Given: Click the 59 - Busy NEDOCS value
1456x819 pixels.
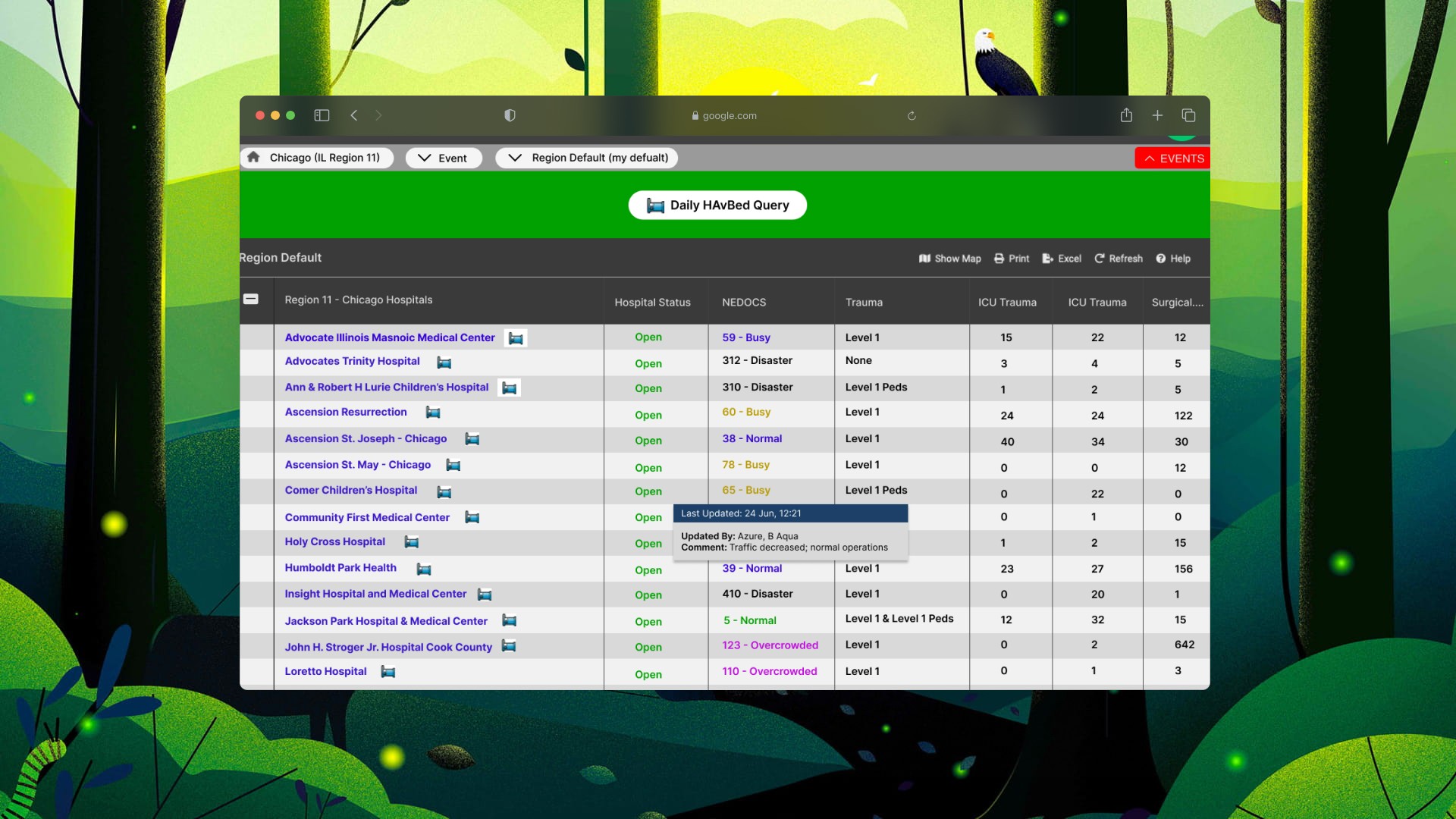Looking at the screenshot, I should 746,337.
